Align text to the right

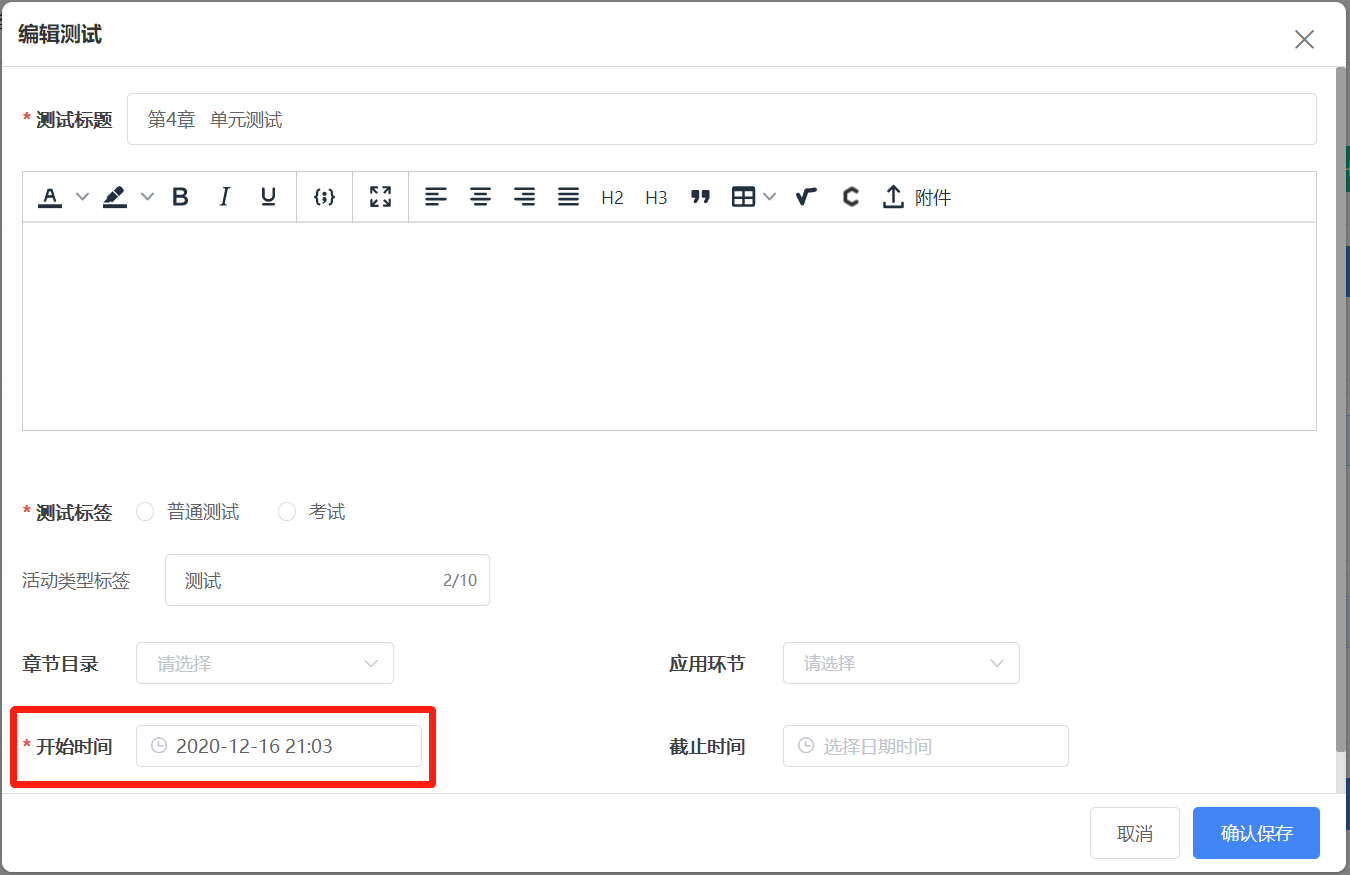tap(524, 197)
